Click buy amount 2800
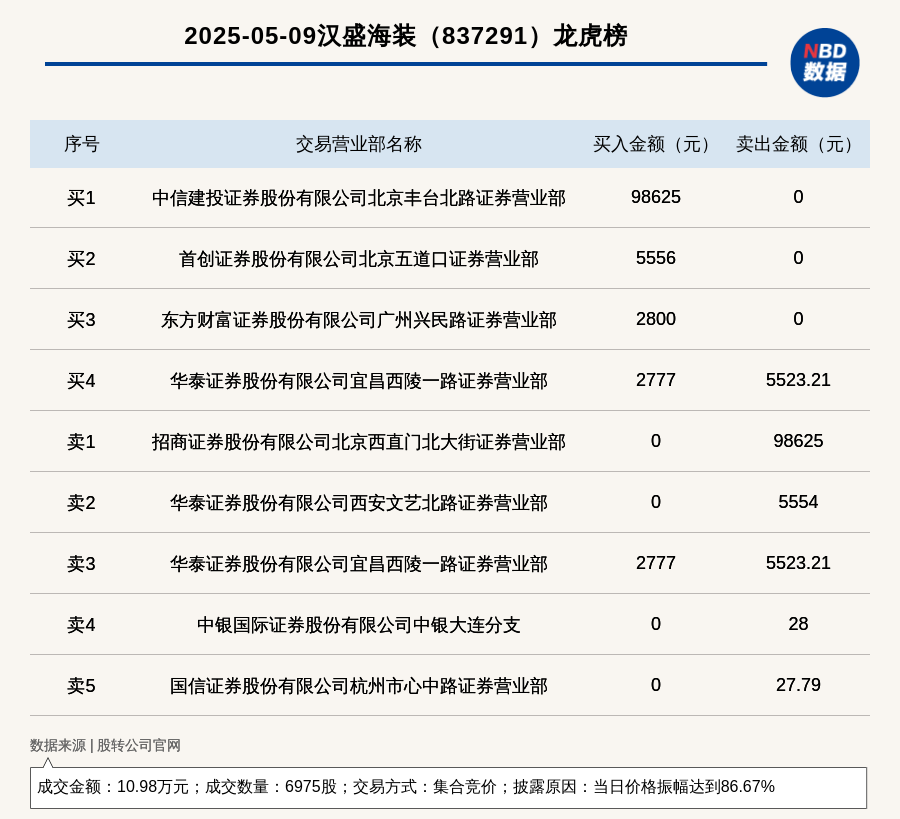 coord(655,319)
